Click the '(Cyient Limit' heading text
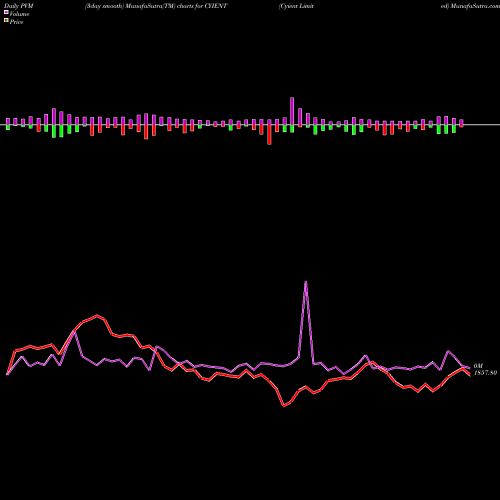Viewport: 500px width, 500px height. pyautogui.click(x=296, y=6)
